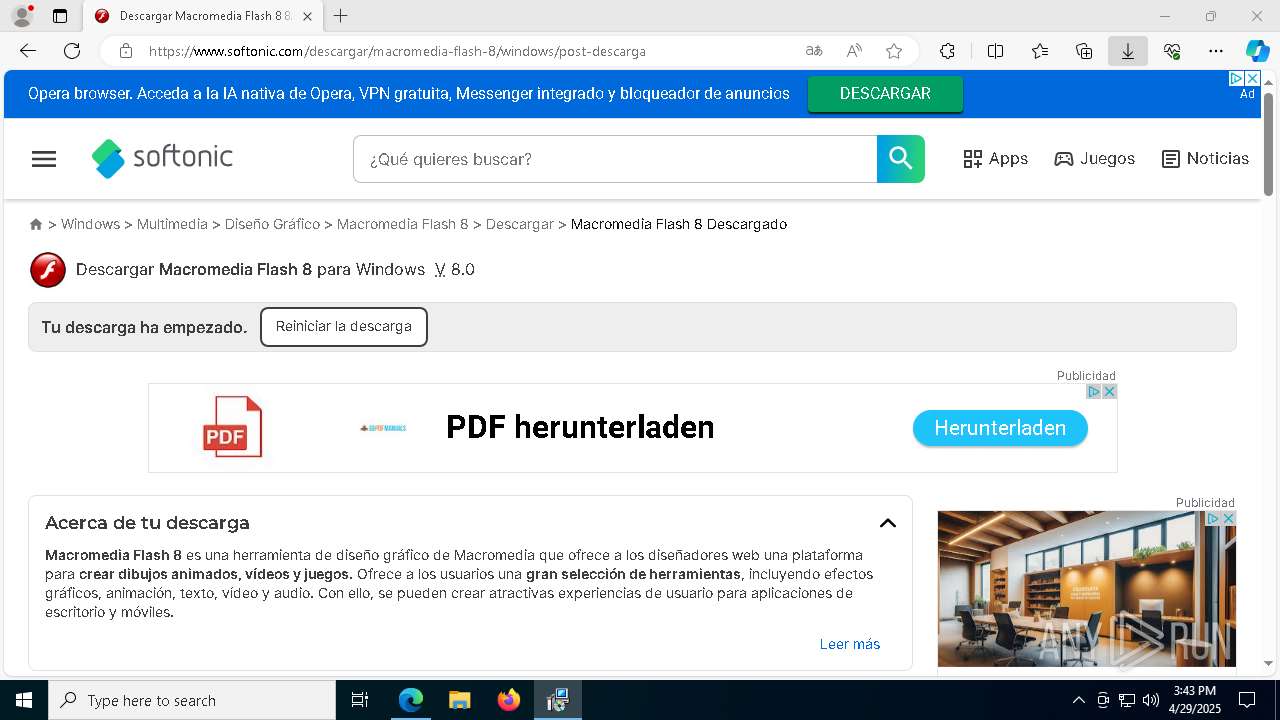The height and width of the screenshot is (720, 1280).
Task: Click the page vertical scrollbar thumb
Action: click(1268, 143)
